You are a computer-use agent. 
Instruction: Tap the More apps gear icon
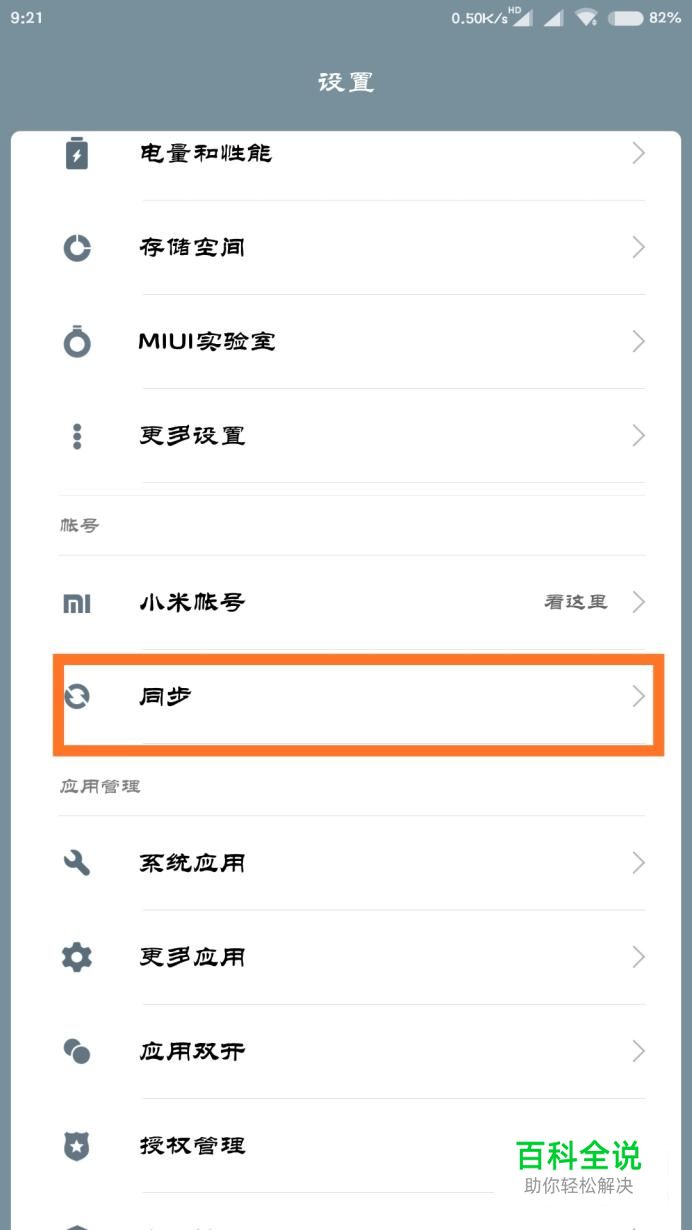click(x=77, y=957)
